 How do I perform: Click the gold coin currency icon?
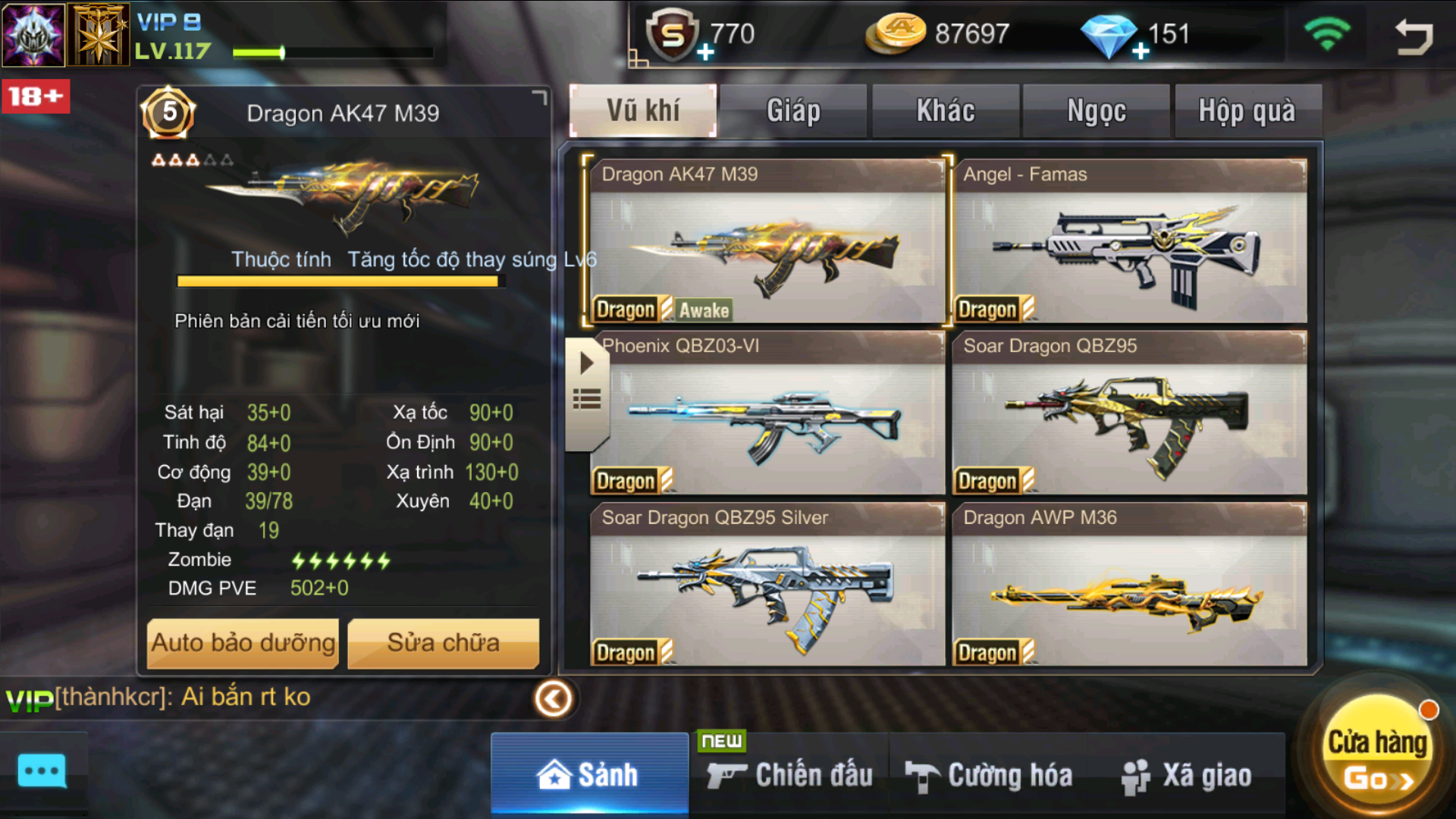pos(896,34)
